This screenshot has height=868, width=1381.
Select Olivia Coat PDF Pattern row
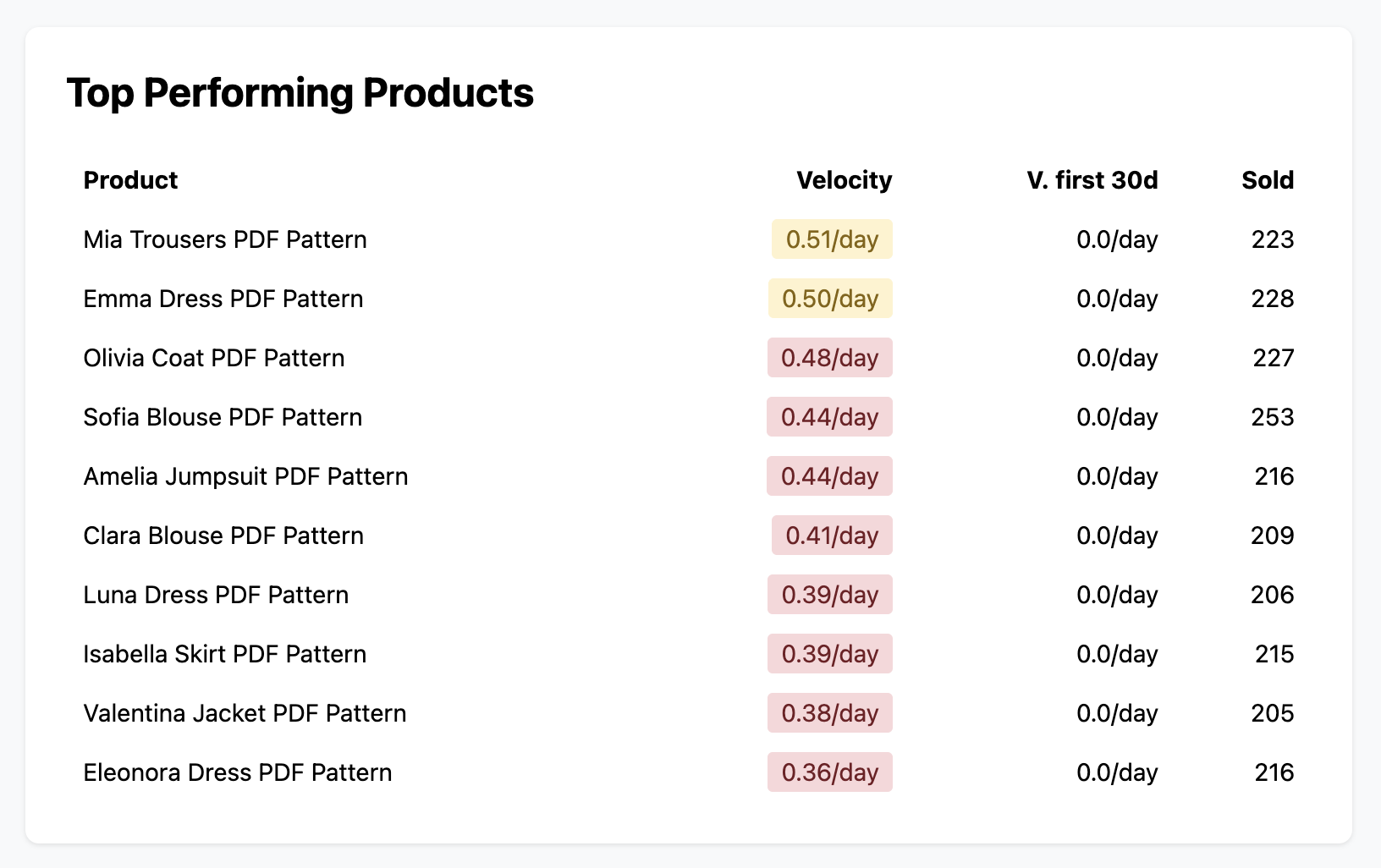pos(214,358)
